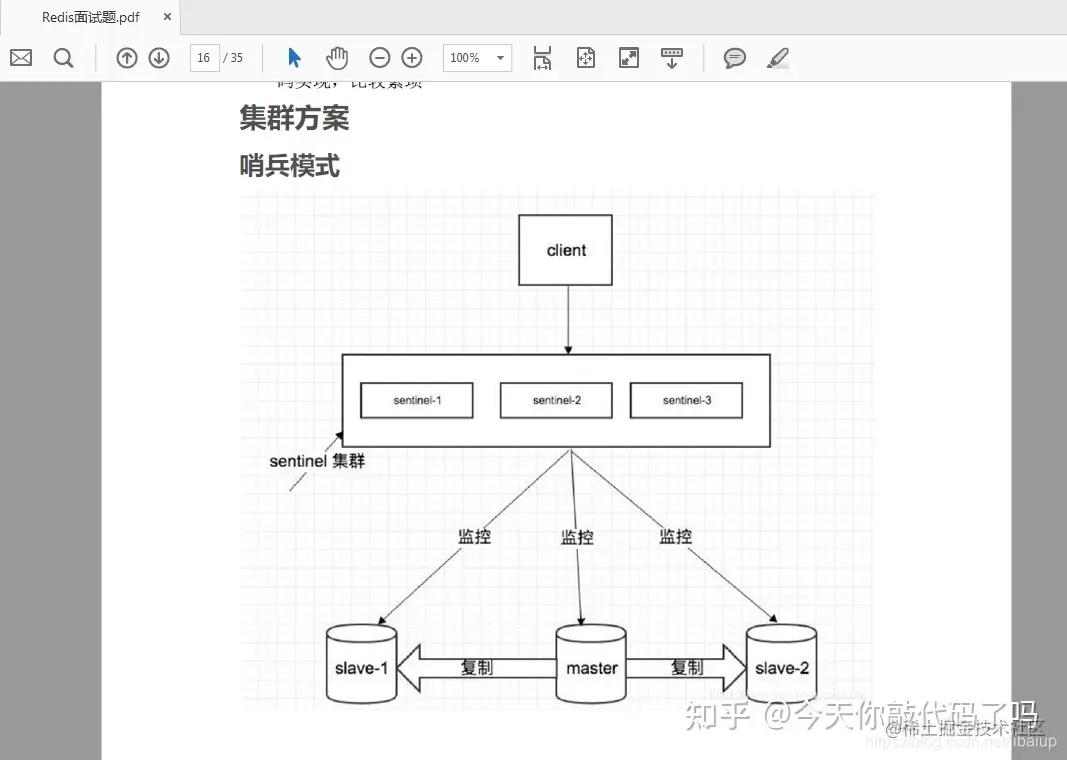Choose the arrow selection tool

[x=294, y=58]
